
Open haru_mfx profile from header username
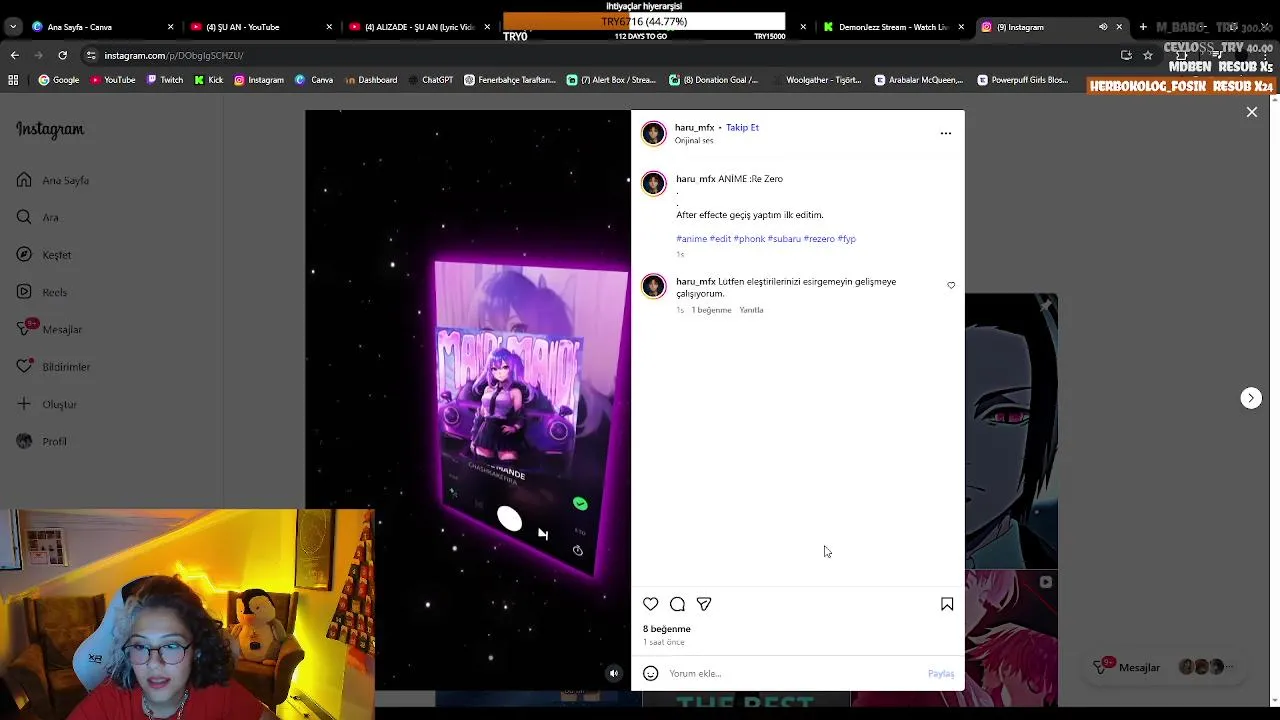[694, 127]
